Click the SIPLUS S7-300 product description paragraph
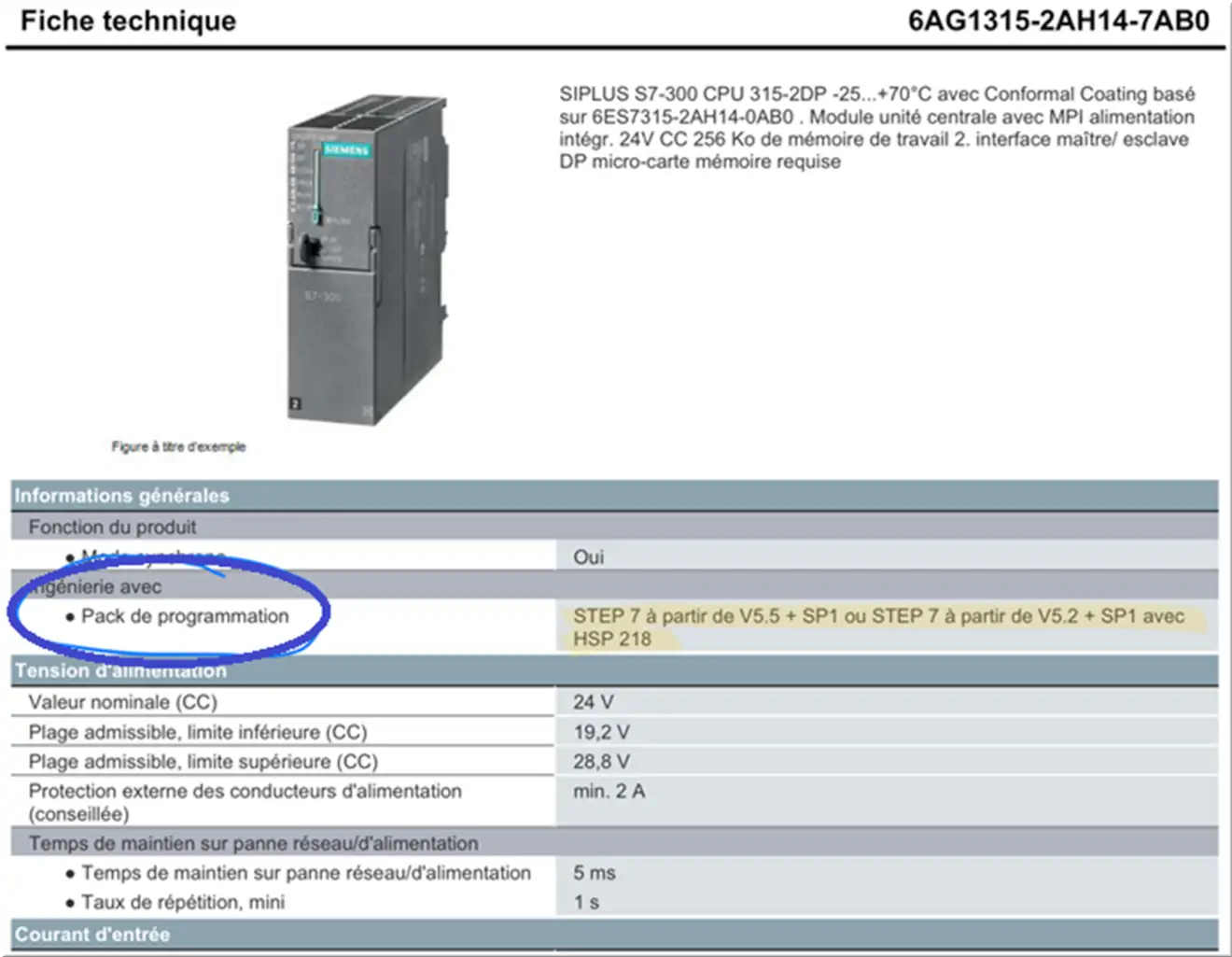 coord(876,128)
